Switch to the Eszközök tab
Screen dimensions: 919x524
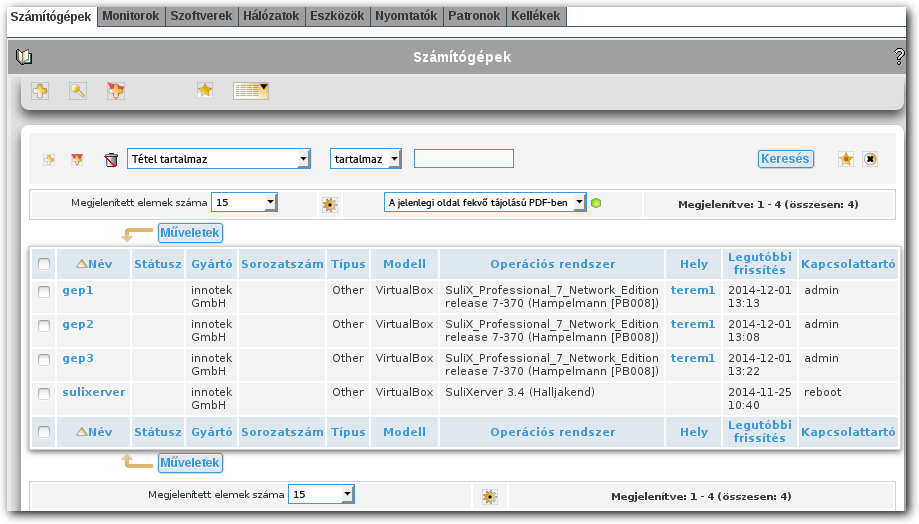(x=337, y=16)
